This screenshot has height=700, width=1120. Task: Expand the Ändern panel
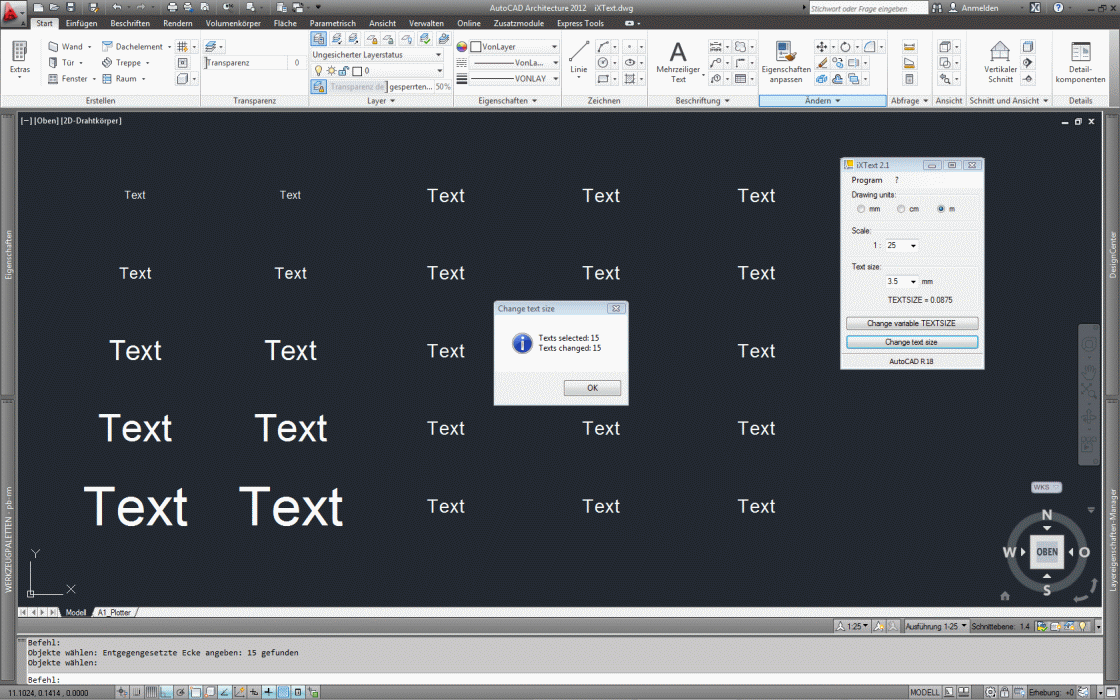click(822, 101)
